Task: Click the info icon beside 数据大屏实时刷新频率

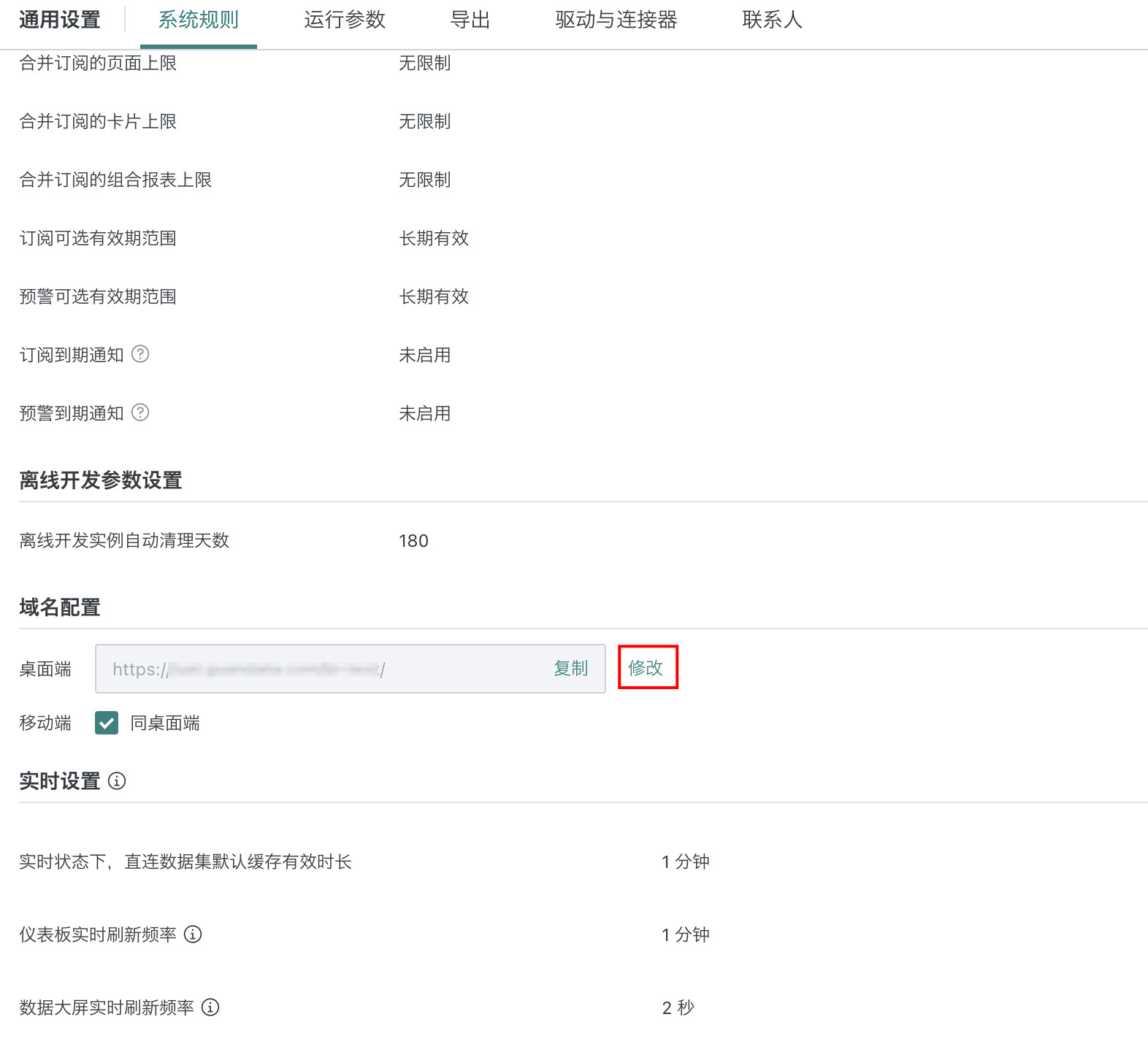Action: (x=210, y=1007)
